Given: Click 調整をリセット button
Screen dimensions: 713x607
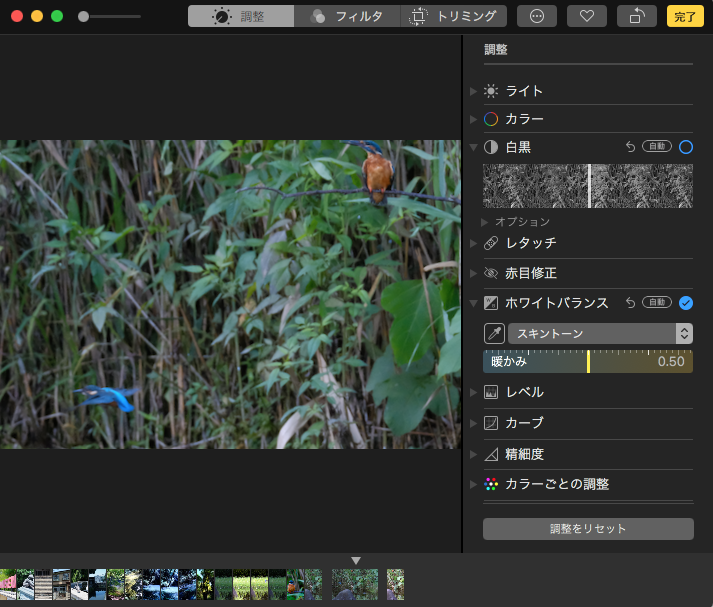Looking at the screenshot, I should point(588,529).
